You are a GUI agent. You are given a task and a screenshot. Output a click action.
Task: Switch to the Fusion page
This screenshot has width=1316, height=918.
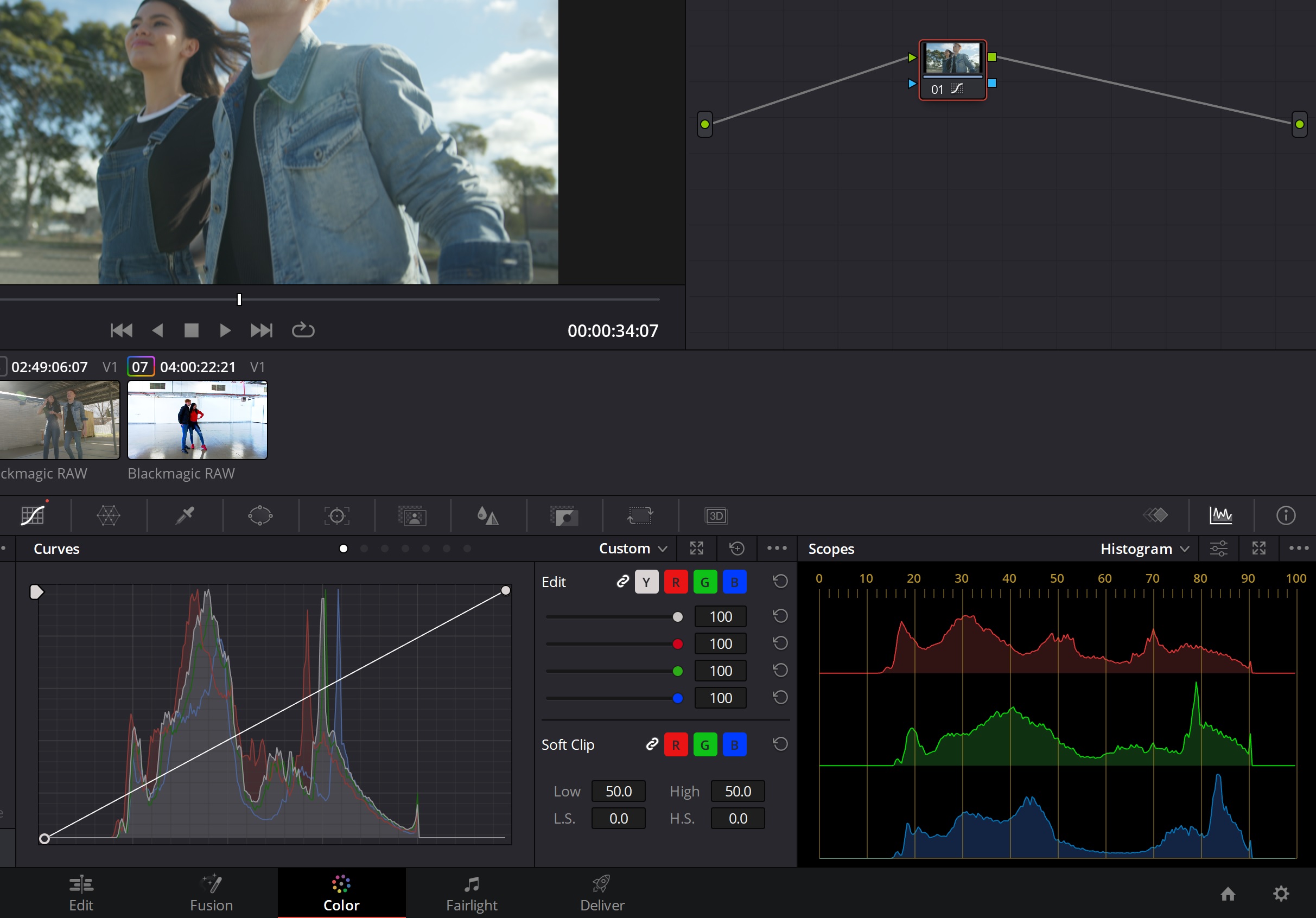pyautogui.click(x=212, y=894)
